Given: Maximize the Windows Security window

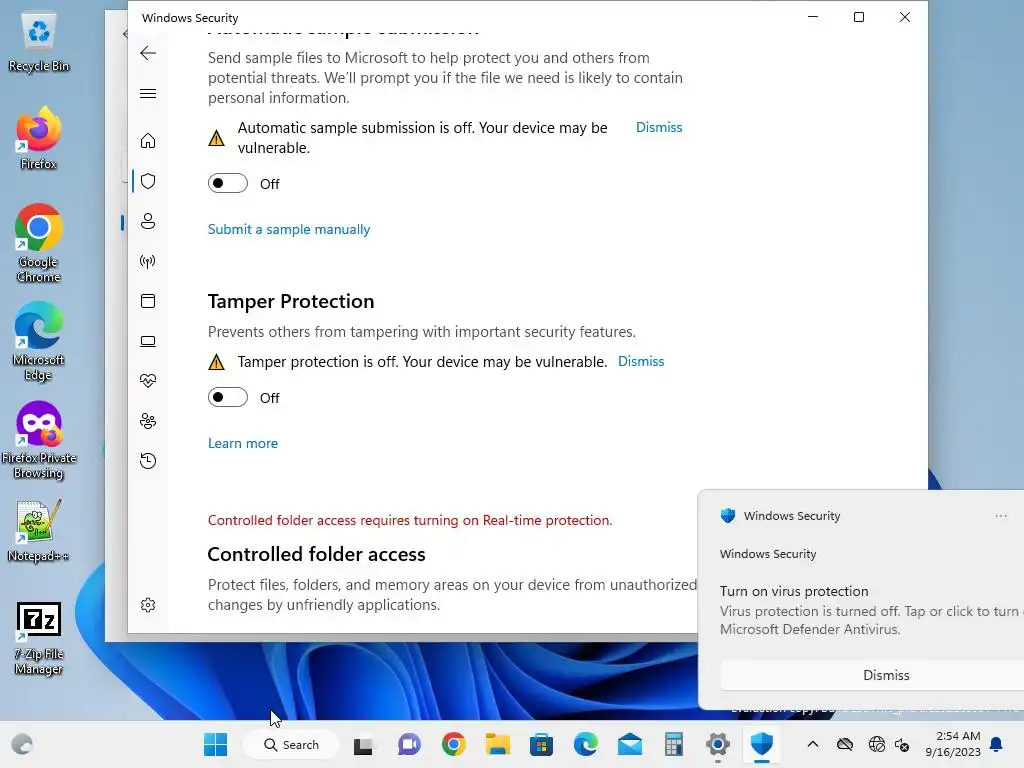Looking at the screenshot, I should pos(859,17).
